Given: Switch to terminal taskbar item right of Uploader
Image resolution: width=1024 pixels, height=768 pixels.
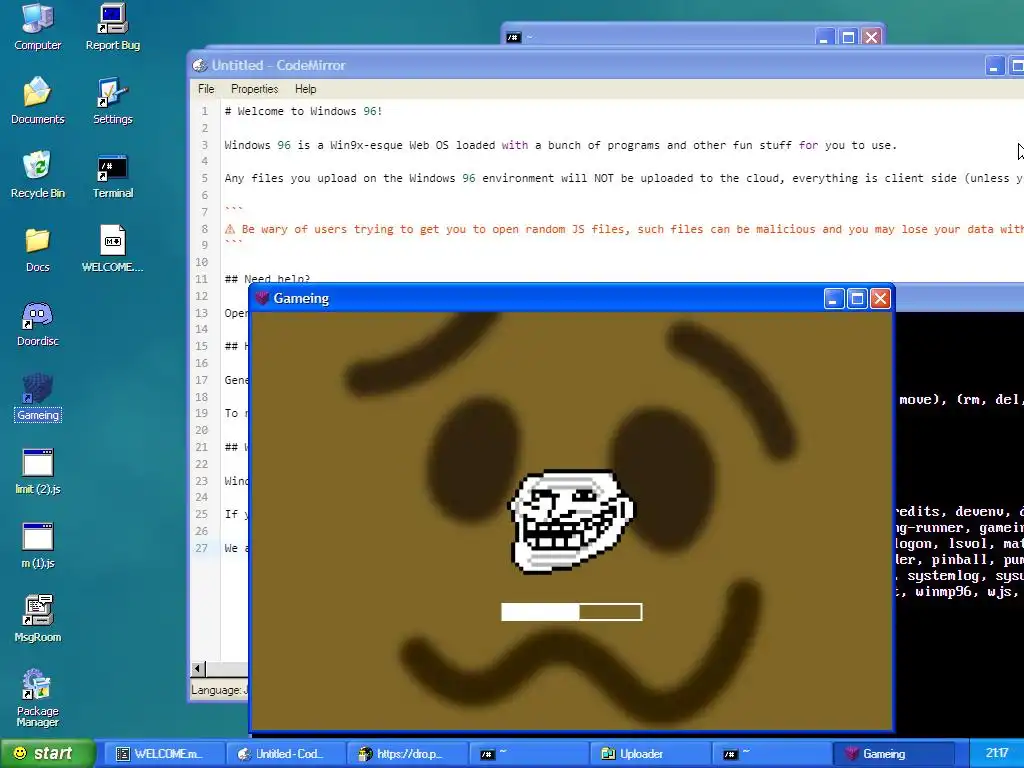Looking at the screenshot, I should pyautogui.click(x=771, y=754).
